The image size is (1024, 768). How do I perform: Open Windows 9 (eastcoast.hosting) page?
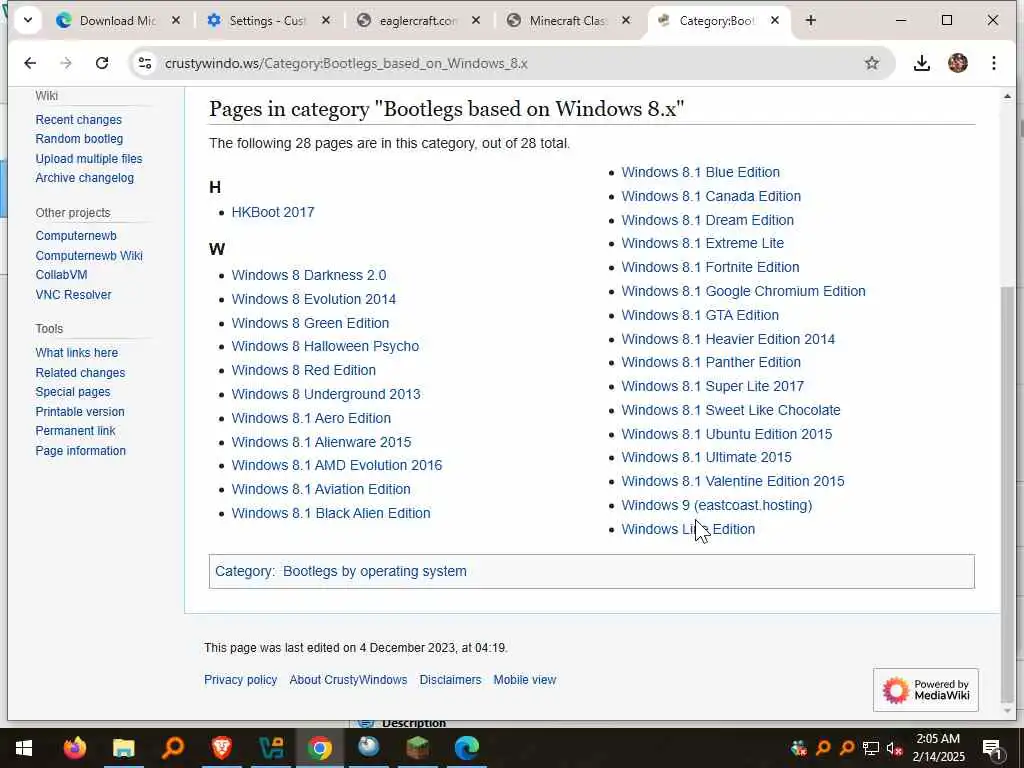(716, 505)
